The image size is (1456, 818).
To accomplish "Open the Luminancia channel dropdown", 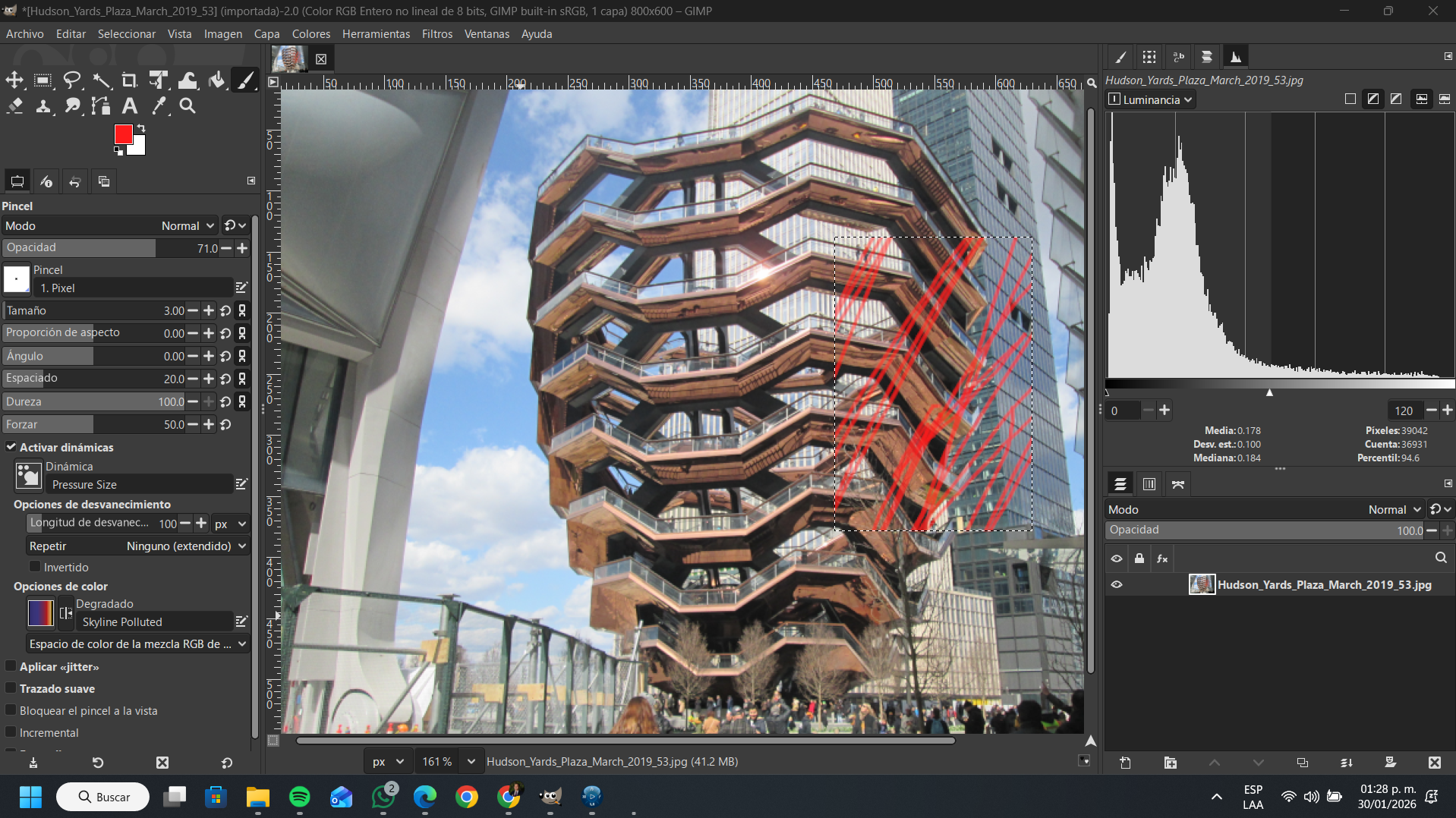I will (1151, 99).
